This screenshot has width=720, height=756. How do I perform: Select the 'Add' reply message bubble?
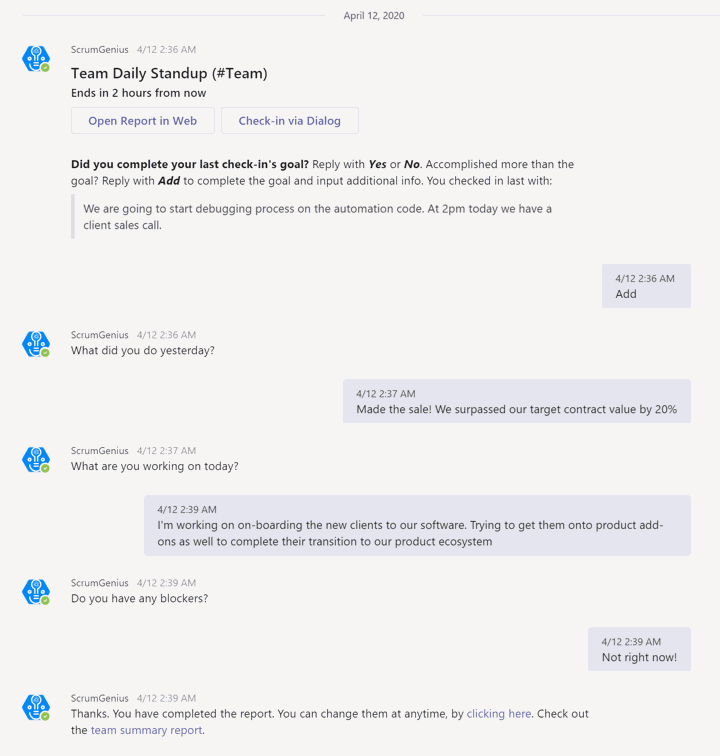[x=646, y=286]
